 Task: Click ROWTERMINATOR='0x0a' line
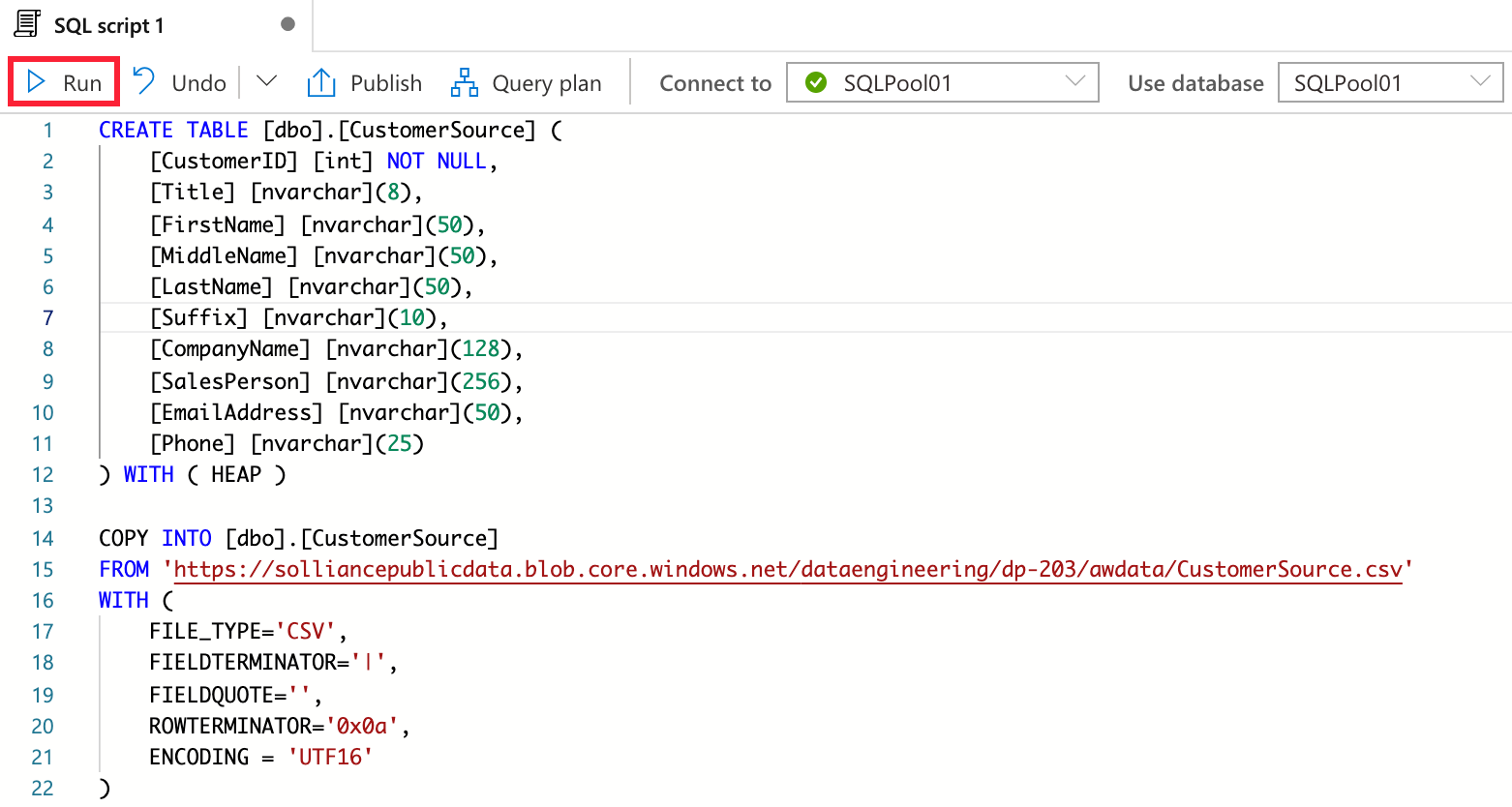click(x=279, y=726)
